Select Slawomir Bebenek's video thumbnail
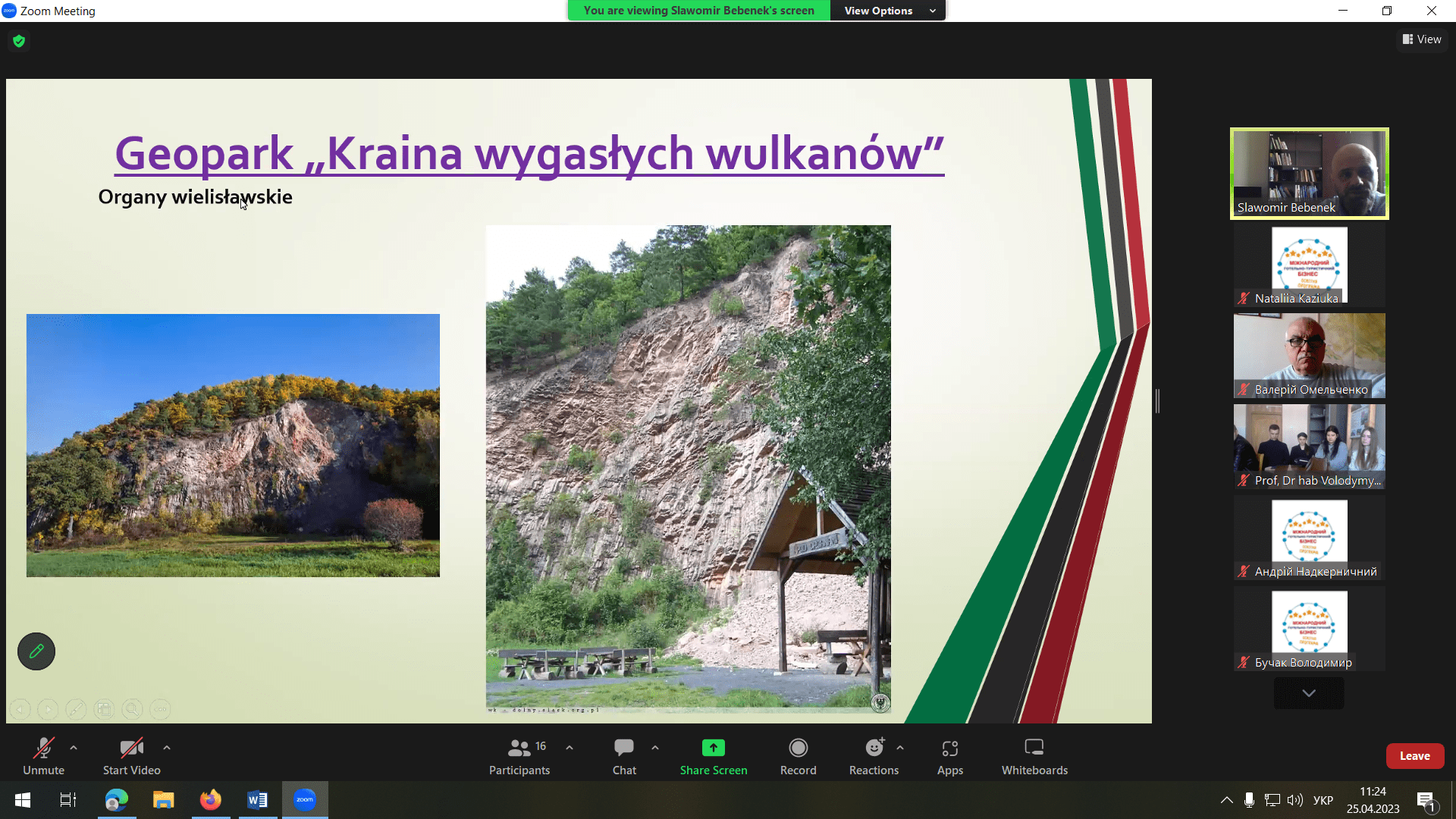Image resolution: width=1456 pixels, height=819 pixels. pos(1309,174)
